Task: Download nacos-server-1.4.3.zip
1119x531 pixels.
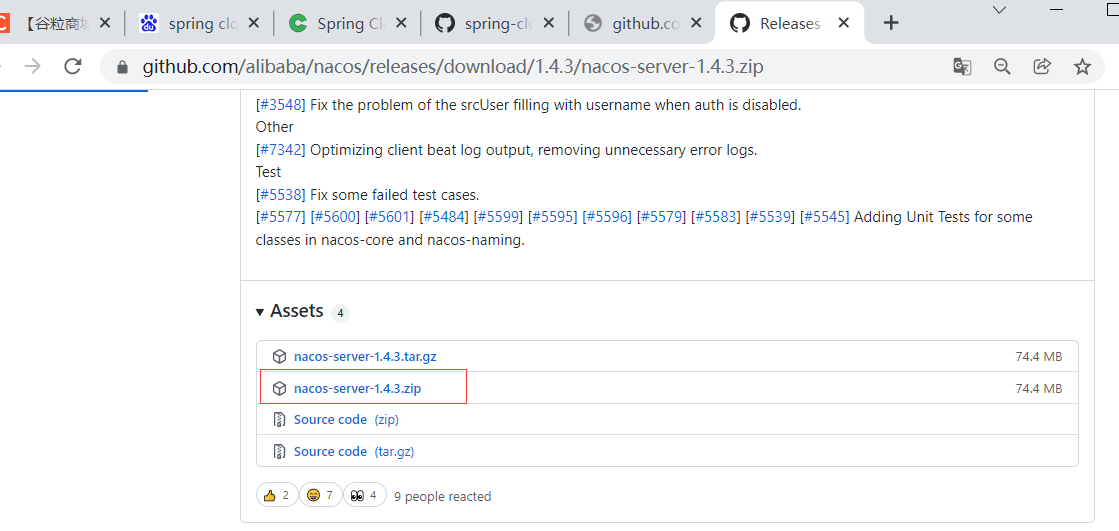Action: click(357, 388)
